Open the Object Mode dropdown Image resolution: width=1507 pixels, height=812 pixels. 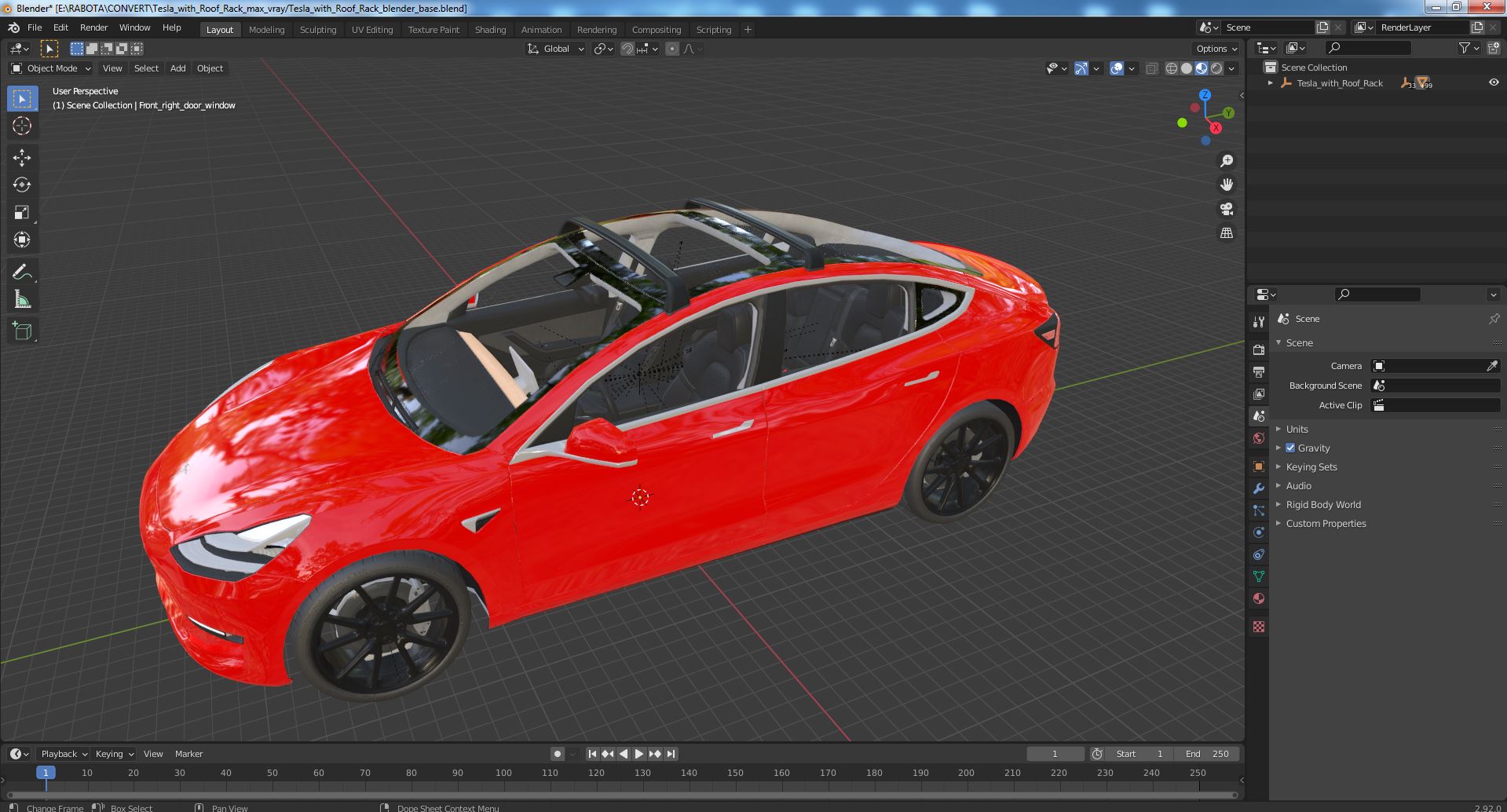[x=51, y=68]
